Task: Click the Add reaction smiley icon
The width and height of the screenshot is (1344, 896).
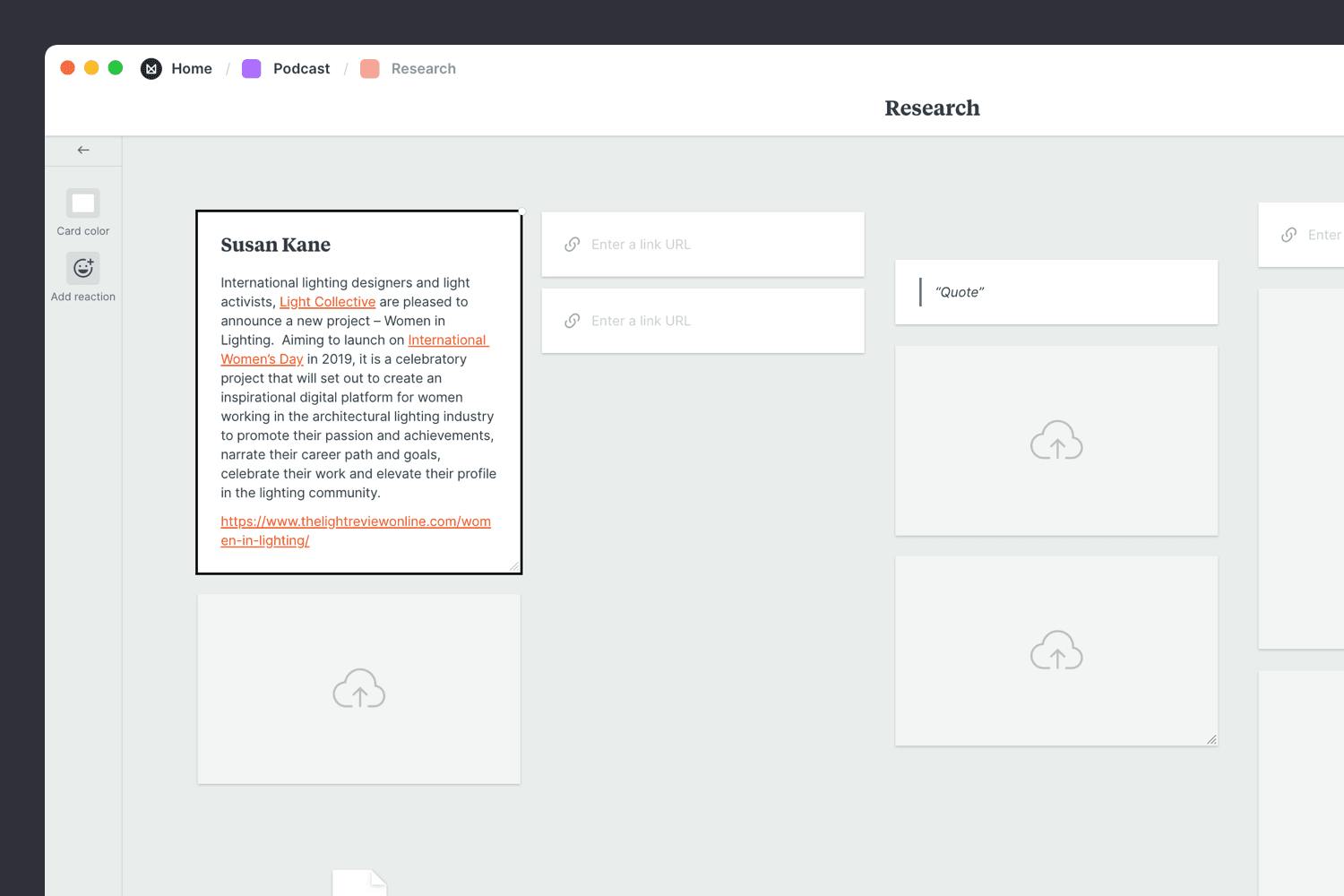Action: (83, 268)
